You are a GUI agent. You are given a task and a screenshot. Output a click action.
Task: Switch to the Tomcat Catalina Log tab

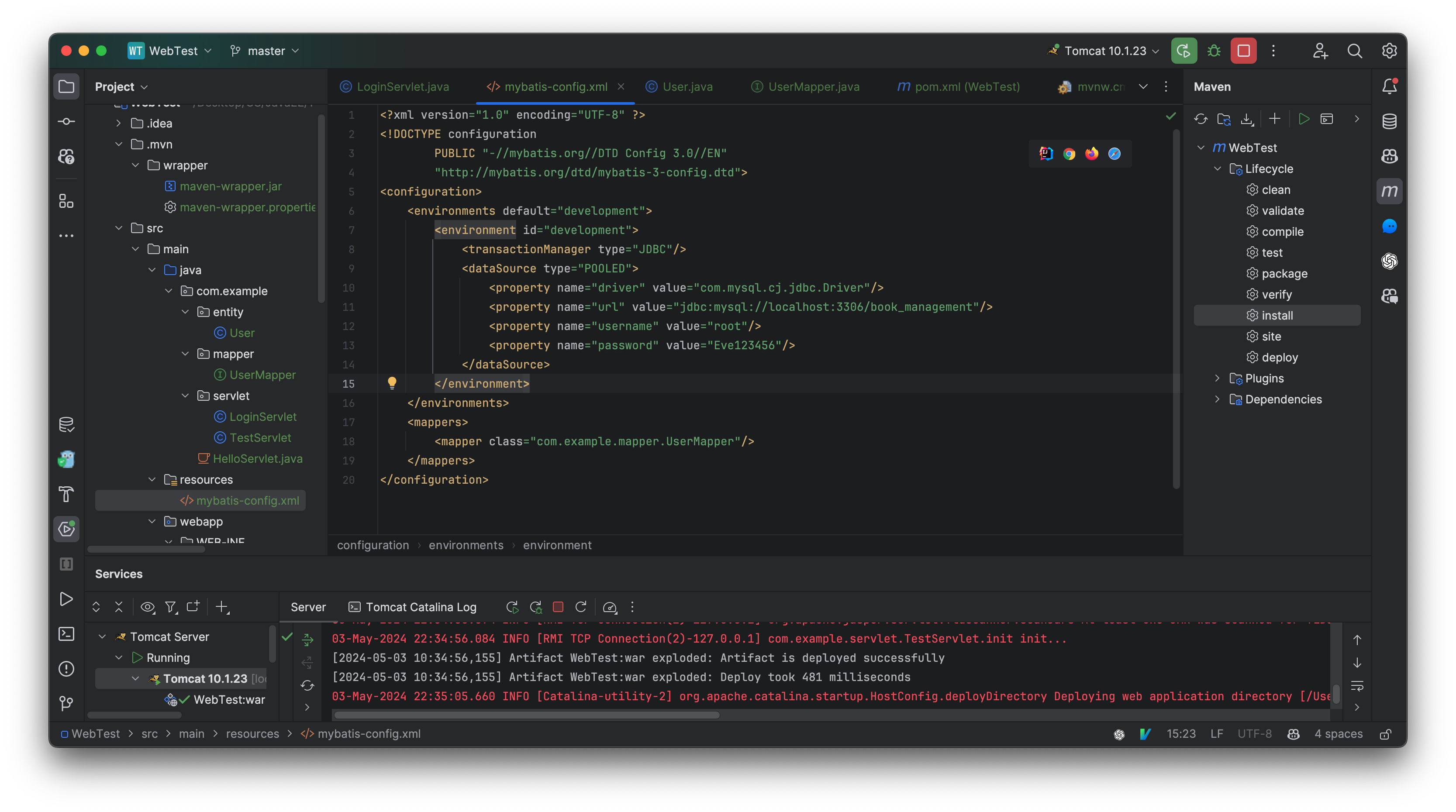(421, 607)
